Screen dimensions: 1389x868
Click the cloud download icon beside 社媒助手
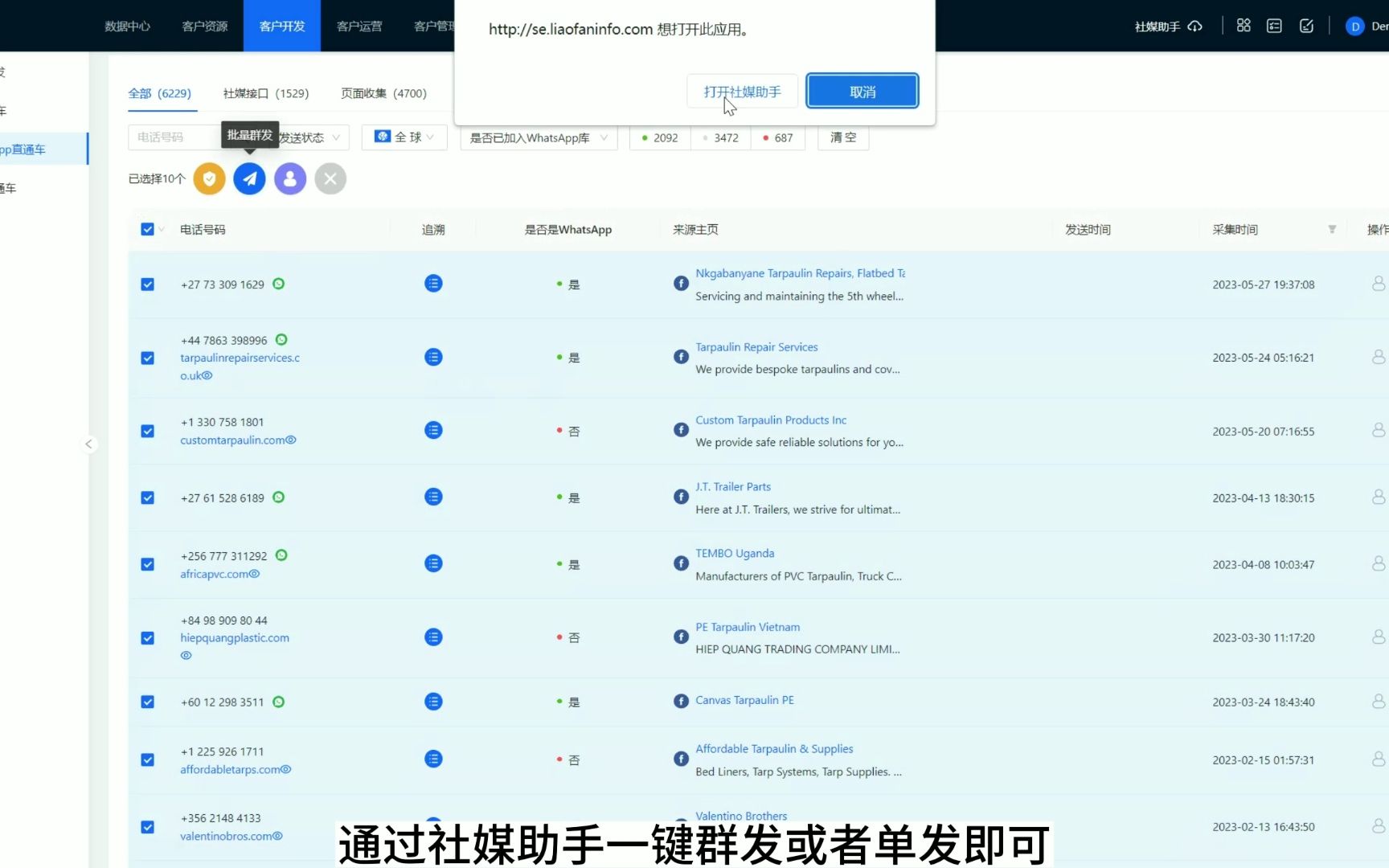coord(1195,27)
